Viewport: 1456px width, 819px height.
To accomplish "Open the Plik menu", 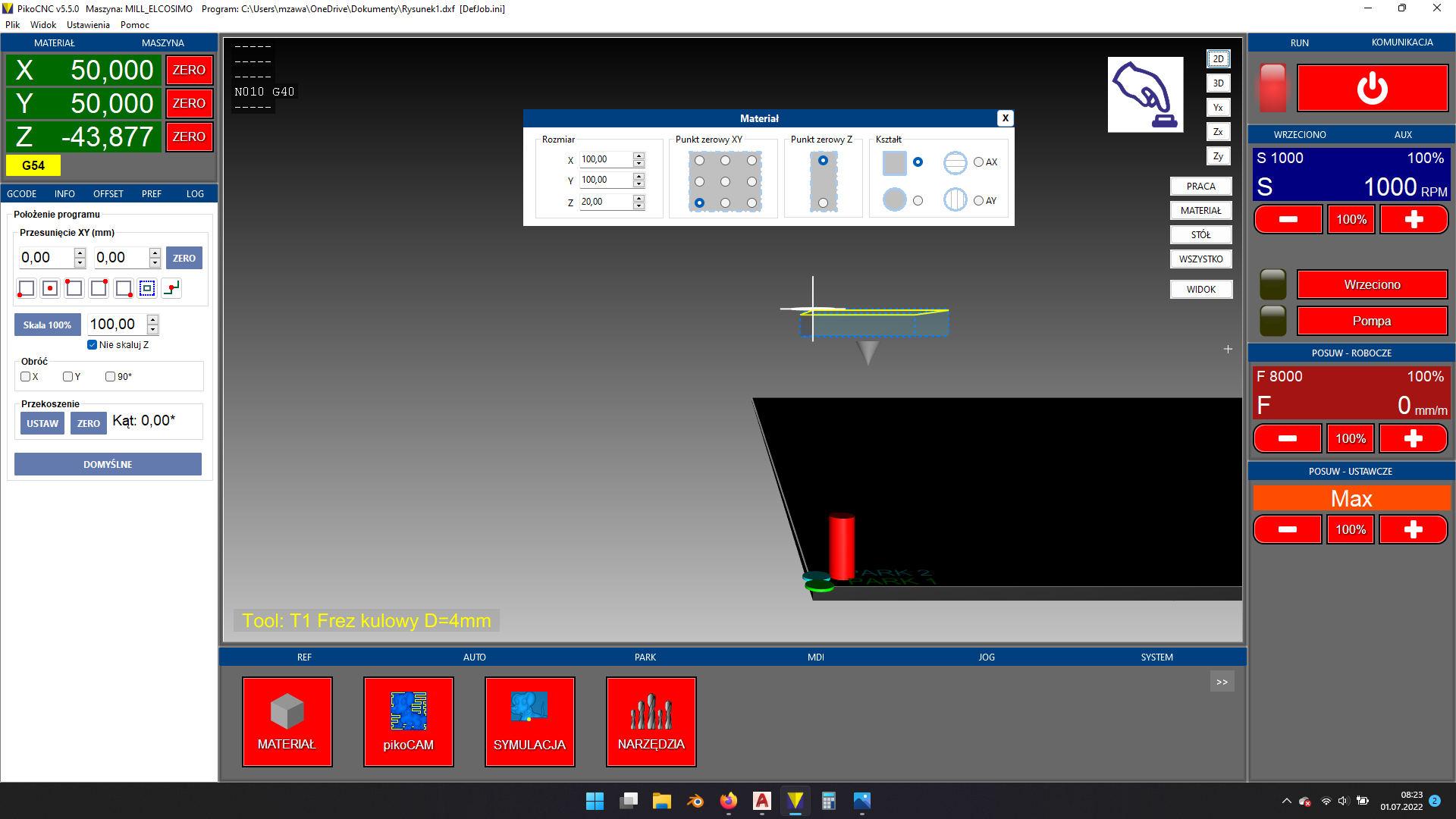I will click(x=13, y=25).
